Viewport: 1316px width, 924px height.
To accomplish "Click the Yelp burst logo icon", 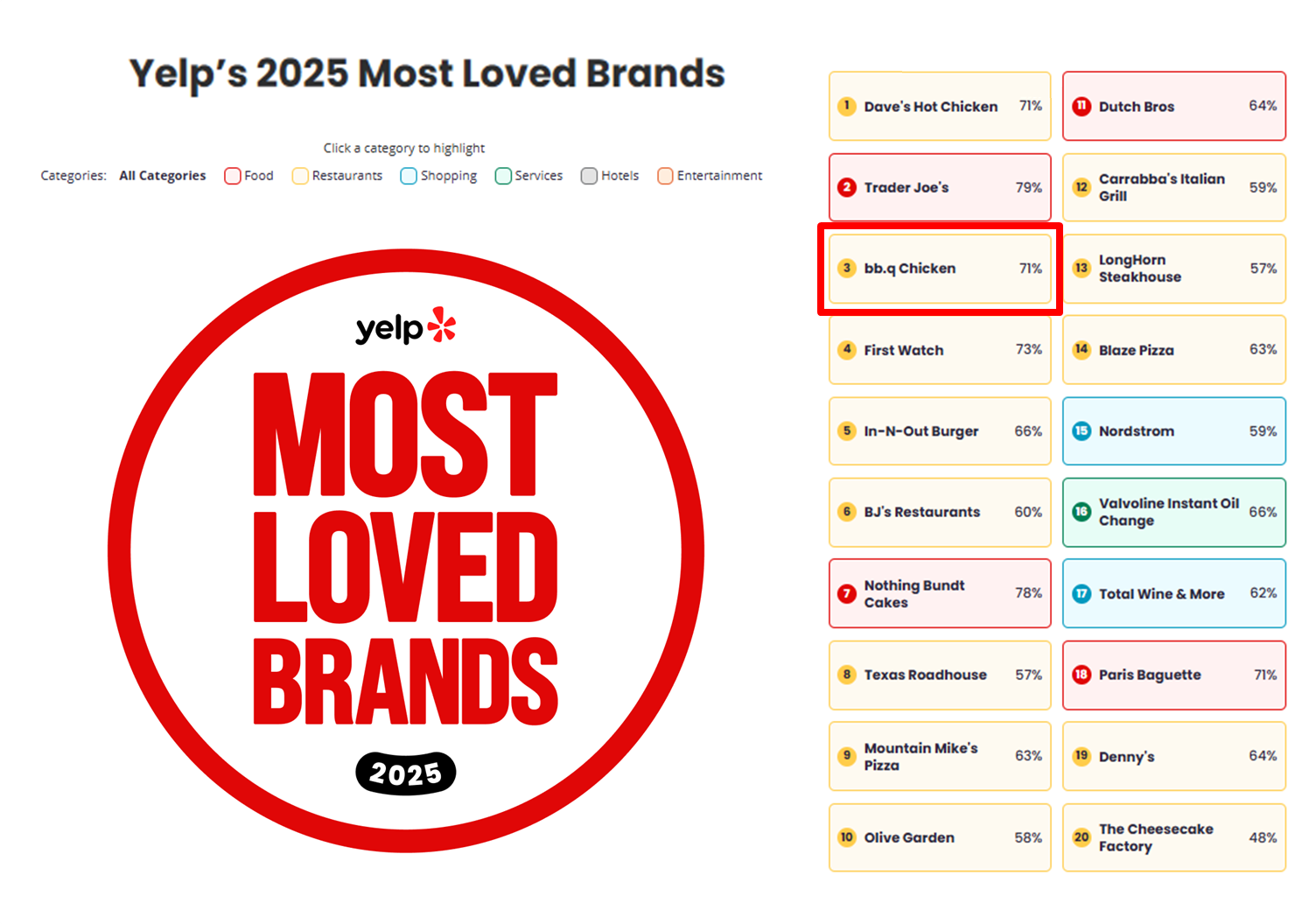I will 442,324.
